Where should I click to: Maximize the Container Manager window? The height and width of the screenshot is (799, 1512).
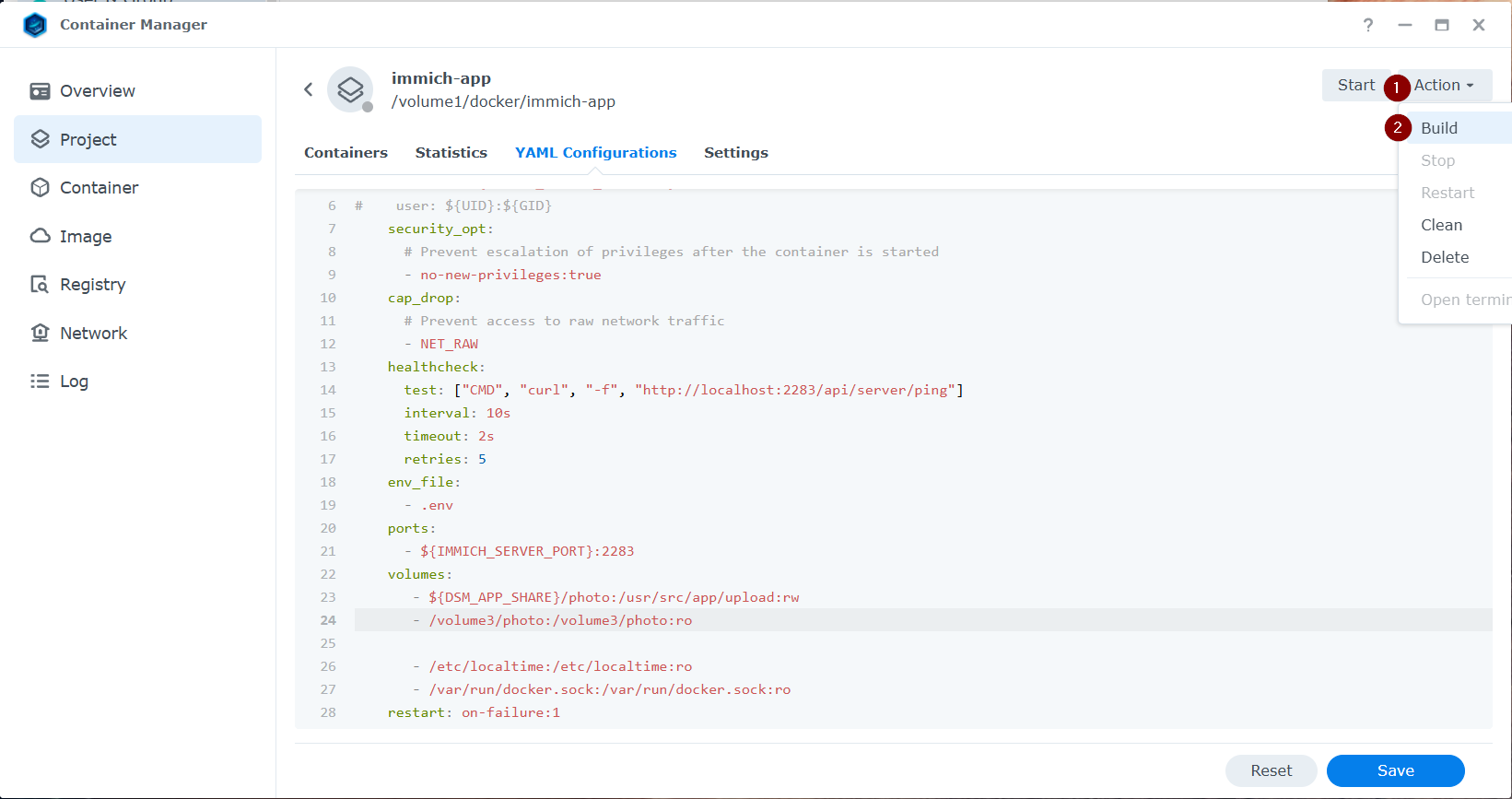[x=1442, y=25]
